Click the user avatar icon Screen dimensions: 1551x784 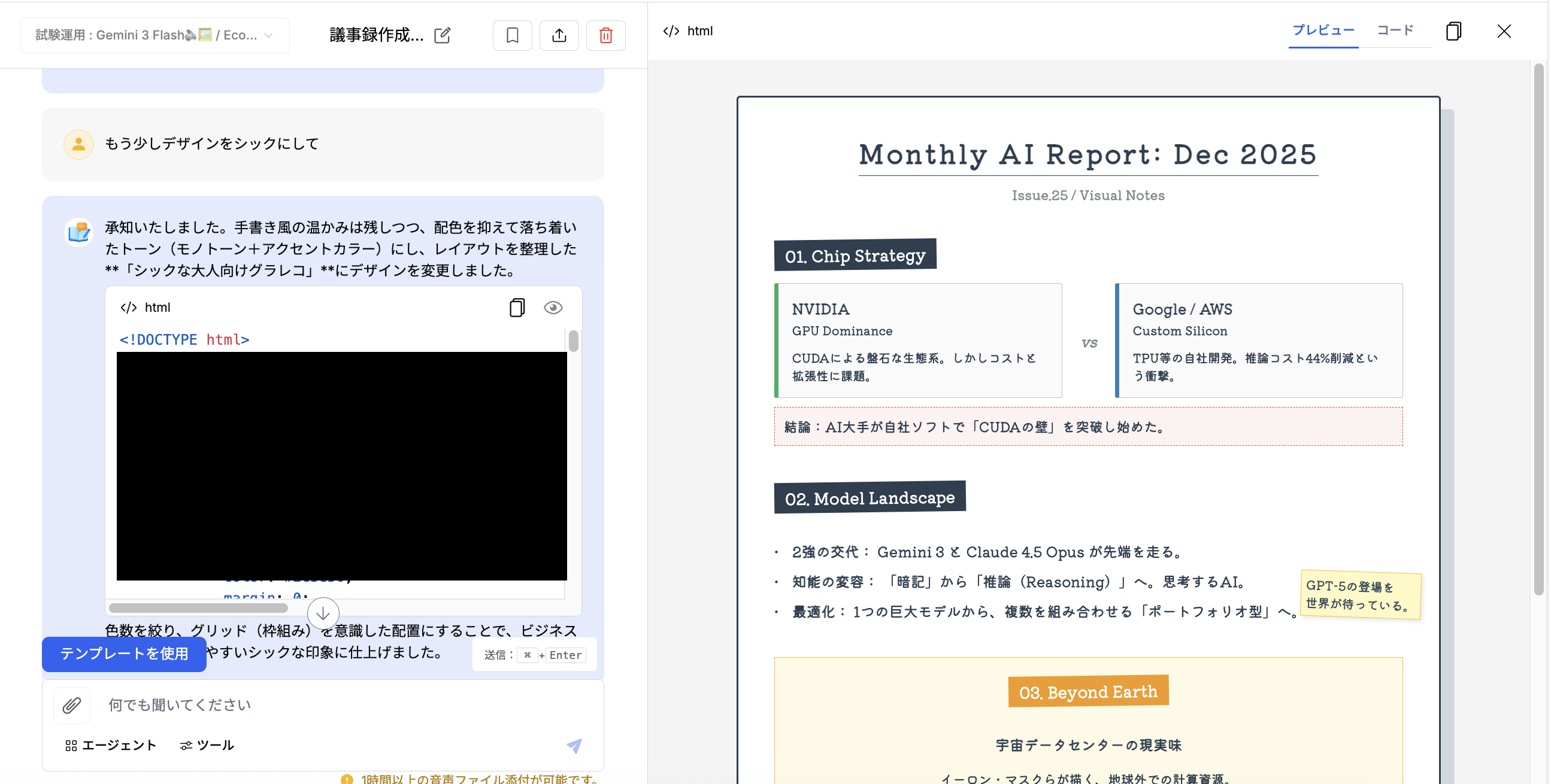[x=79, y=144]
